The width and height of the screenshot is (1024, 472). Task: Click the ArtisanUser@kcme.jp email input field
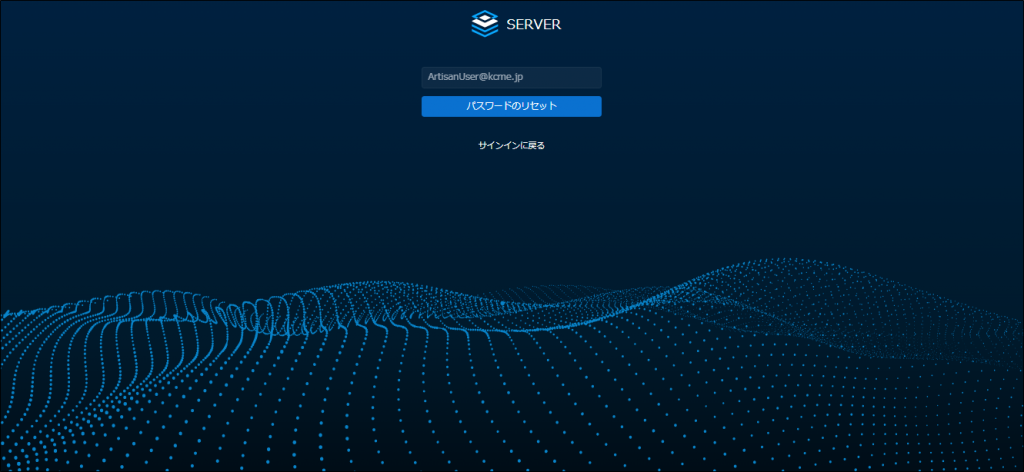point(511,77)
